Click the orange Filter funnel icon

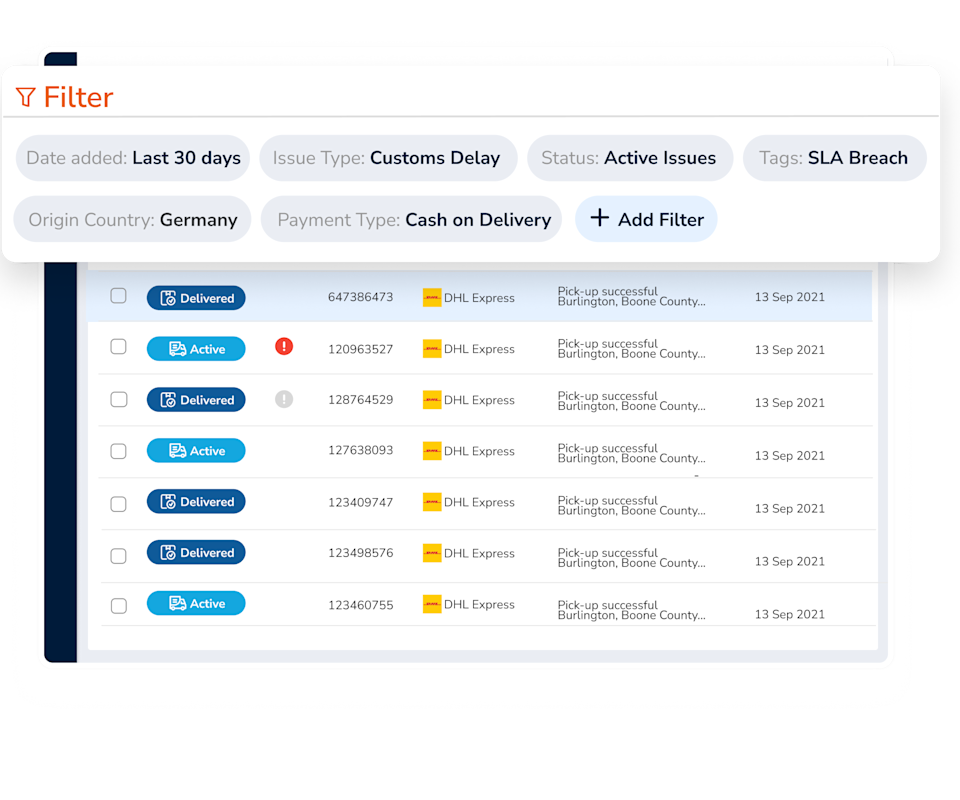(x=26, y=97)
